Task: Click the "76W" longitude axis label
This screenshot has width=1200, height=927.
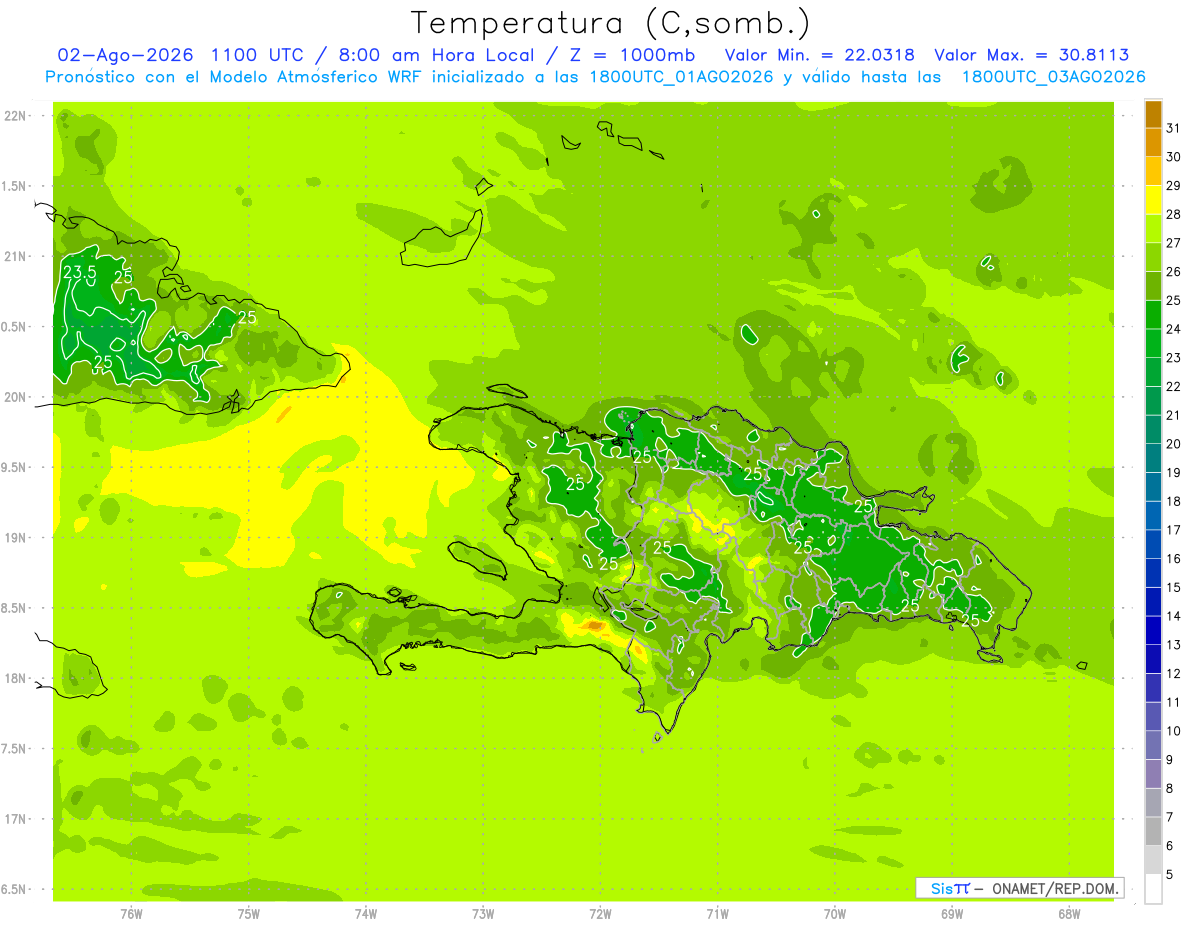Action: [131, 913]
